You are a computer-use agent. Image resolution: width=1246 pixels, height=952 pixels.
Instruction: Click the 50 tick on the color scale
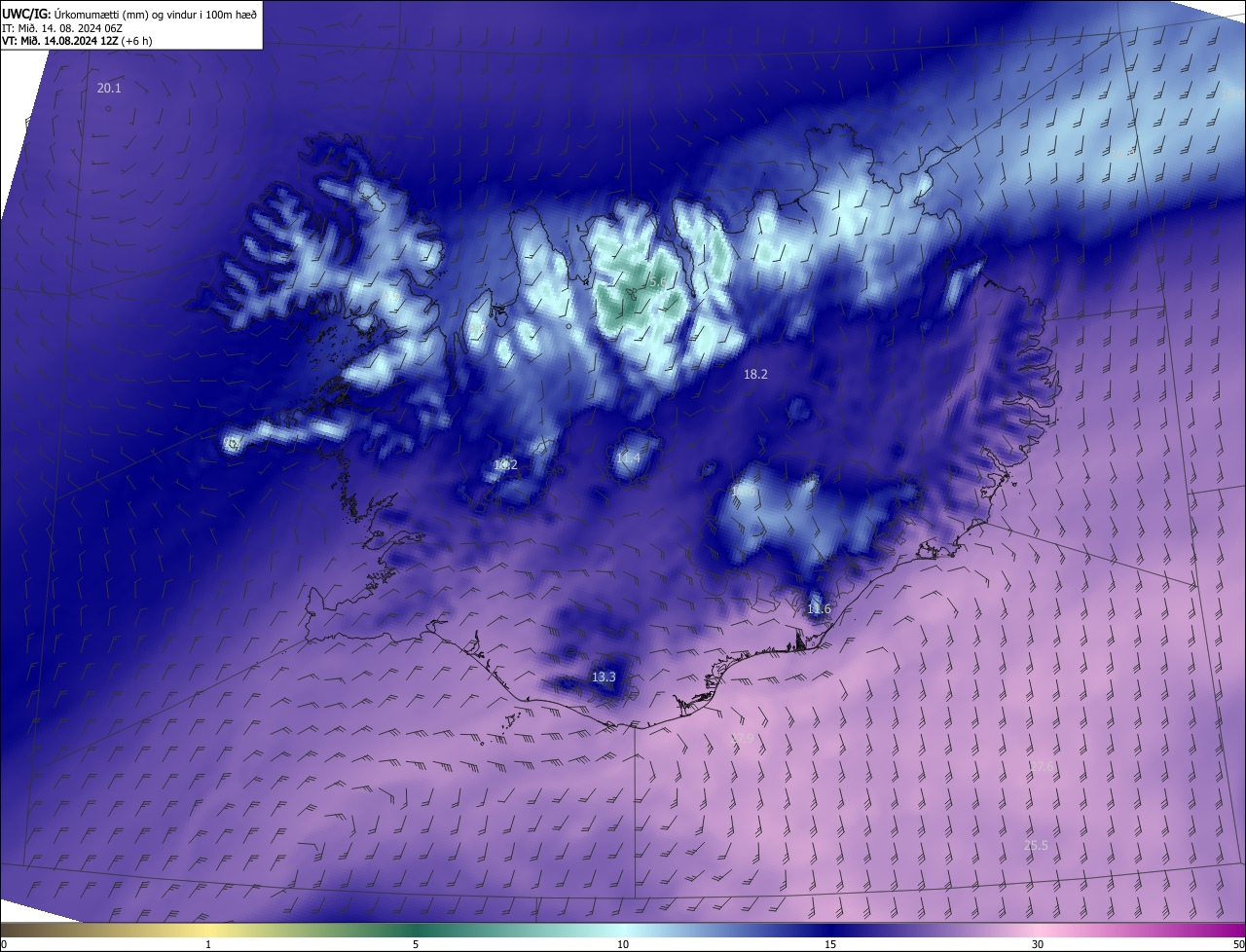1238,944
